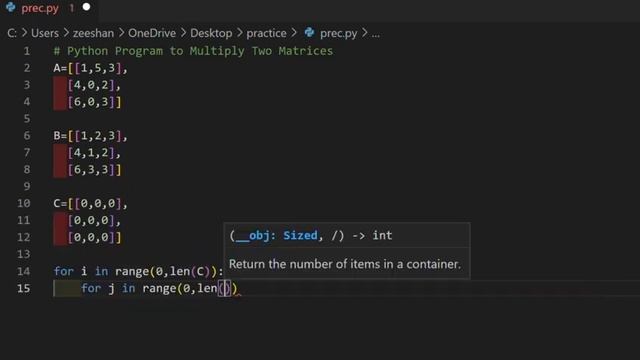This screenshot has width=640, height=360.
Task: Place cursor on [4,1,2], row
Action: (94, 153)
